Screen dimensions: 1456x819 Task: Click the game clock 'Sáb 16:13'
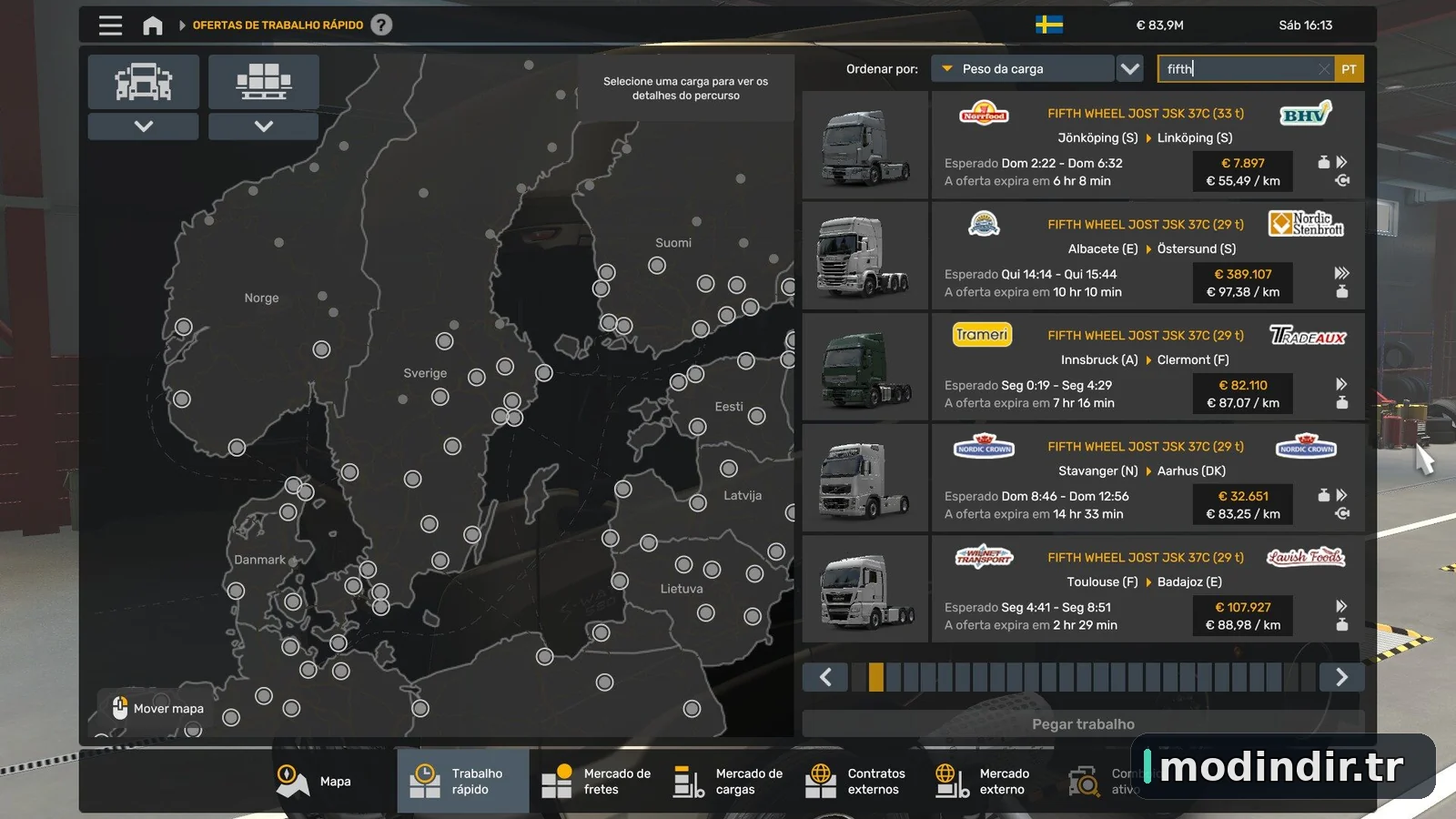(x=1305, y=25)
